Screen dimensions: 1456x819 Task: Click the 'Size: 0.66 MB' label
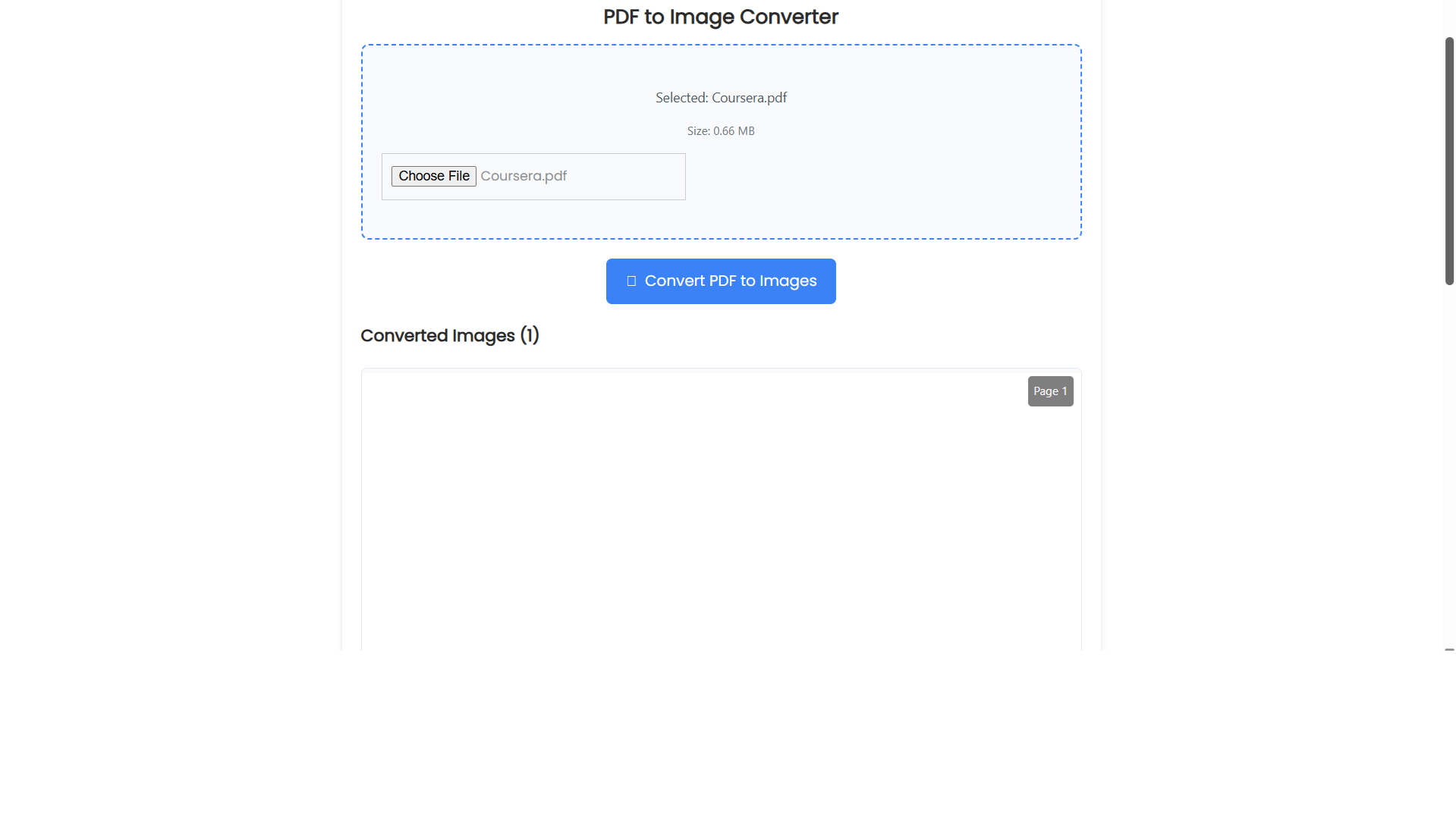721,131
